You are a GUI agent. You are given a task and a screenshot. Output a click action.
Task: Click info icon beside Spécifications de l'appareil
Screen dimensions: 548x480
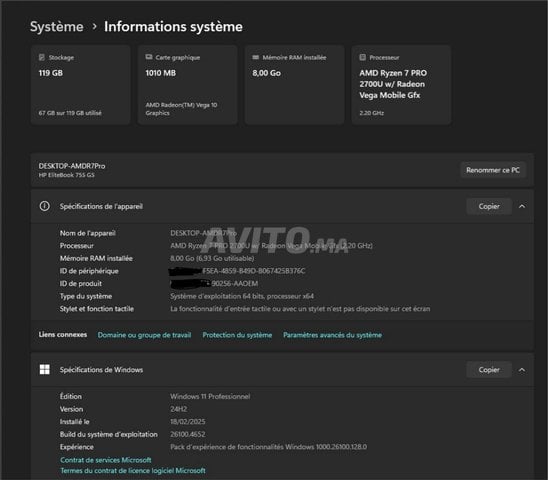(x=44, y=206)
